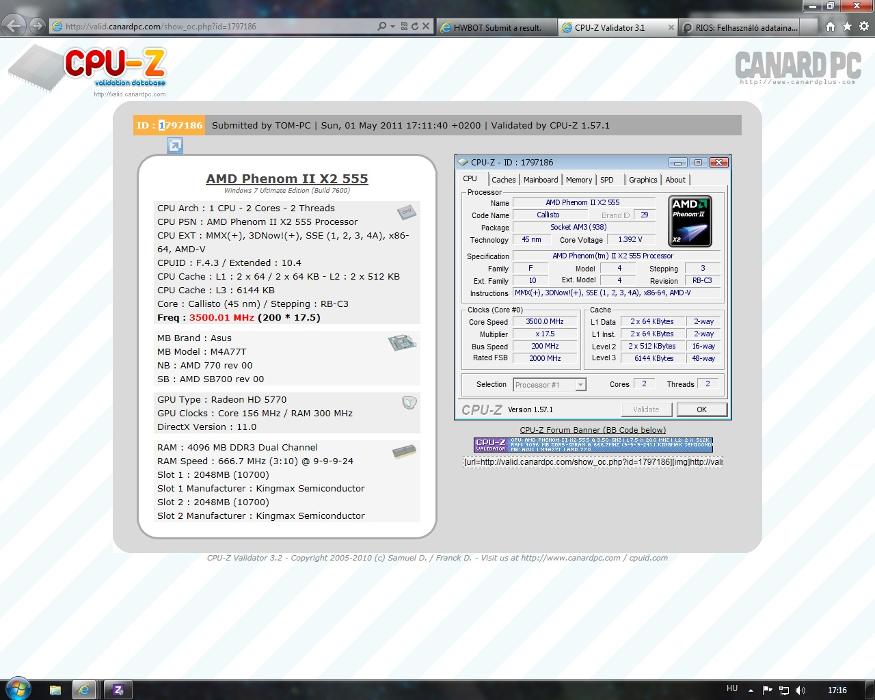Viewport: 875px width, 700px height.
Task: Open the address bar dropdown arrow
Action: (393, 26)
